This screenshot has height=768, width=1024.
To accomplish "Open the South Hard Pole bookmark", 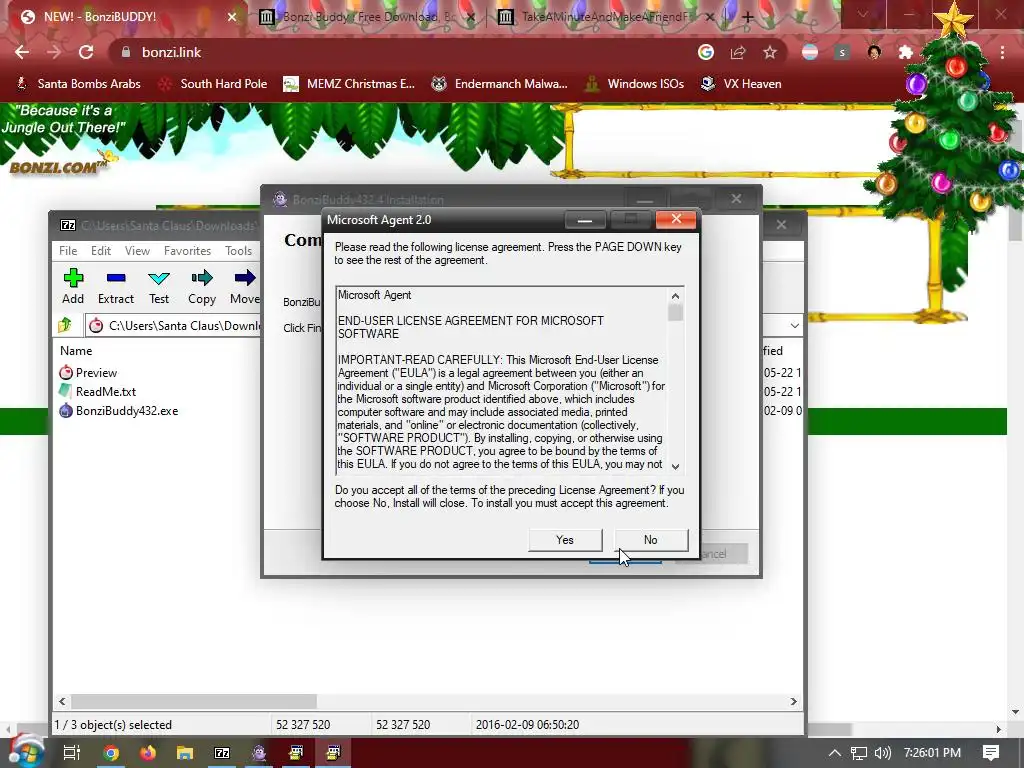I will (214, 84).
